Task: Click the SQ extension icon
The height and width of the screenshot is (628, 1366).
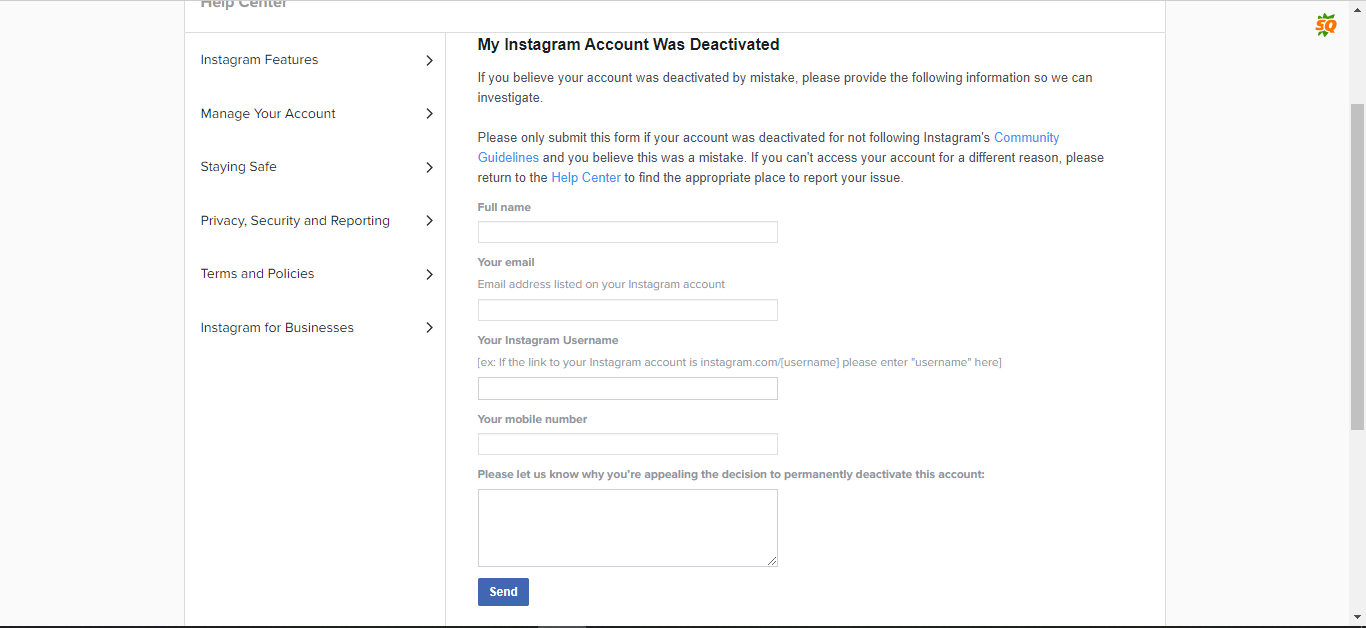Action: point(1326,26)
